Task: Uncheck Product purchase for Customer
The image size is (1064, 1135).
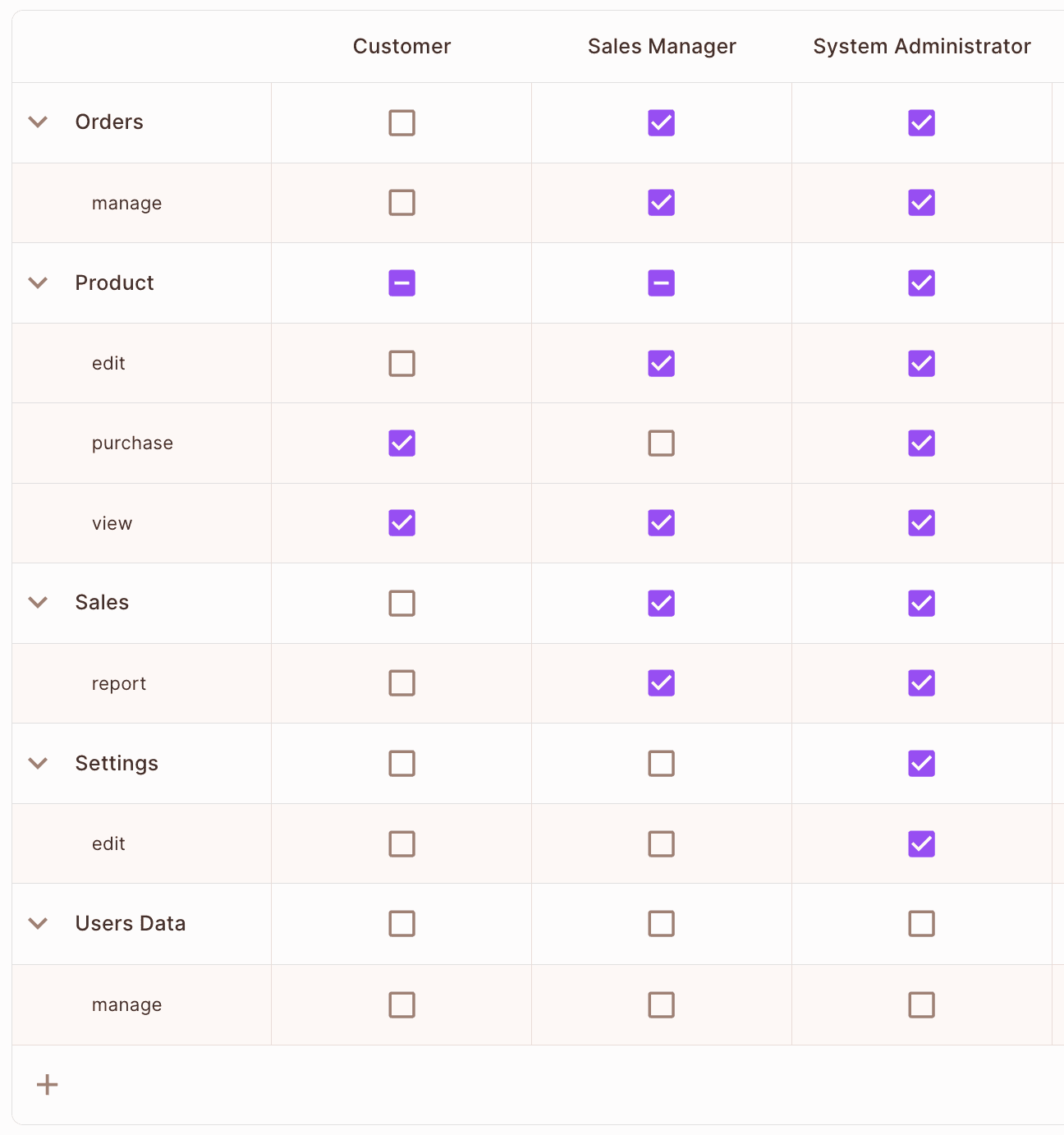Action: click(x=401, y=443)
